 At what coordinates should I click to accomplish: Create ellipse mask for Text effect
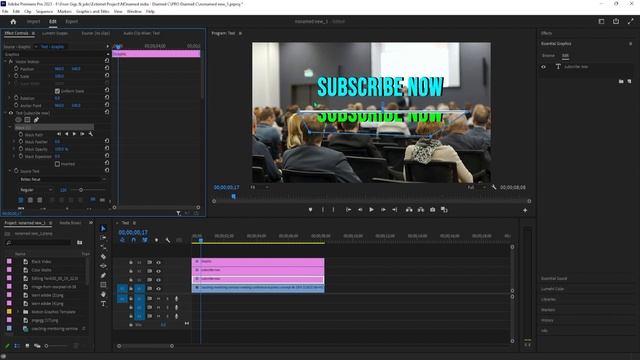tap(18, 120)
